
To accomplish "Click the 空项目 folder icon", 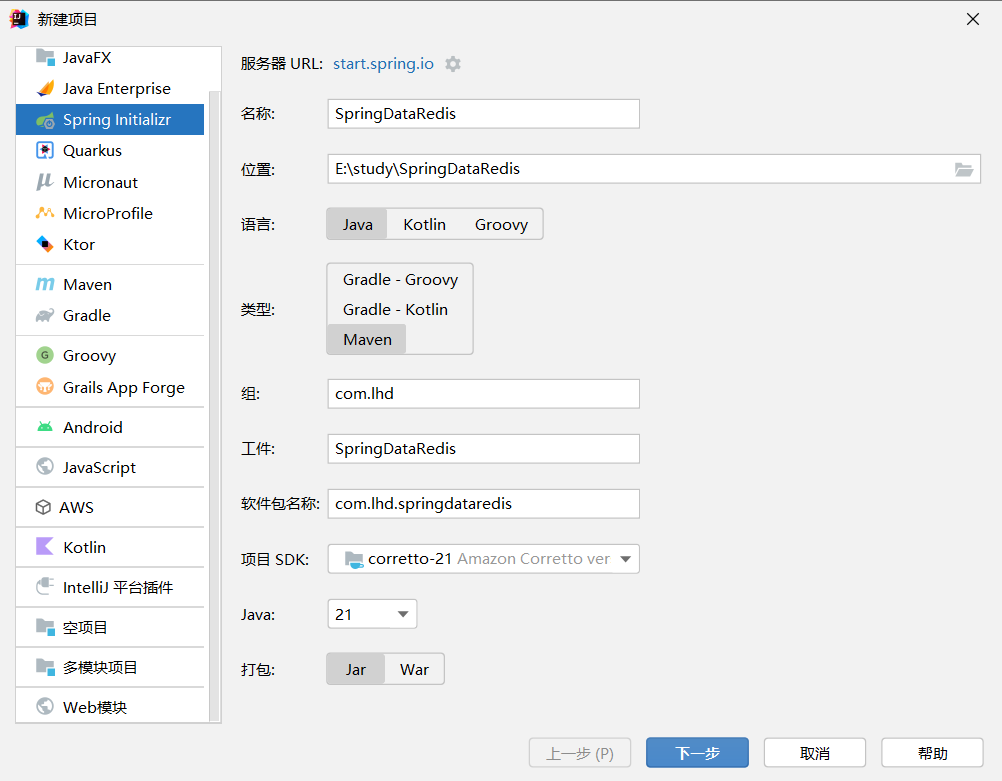I will [45, 627].
